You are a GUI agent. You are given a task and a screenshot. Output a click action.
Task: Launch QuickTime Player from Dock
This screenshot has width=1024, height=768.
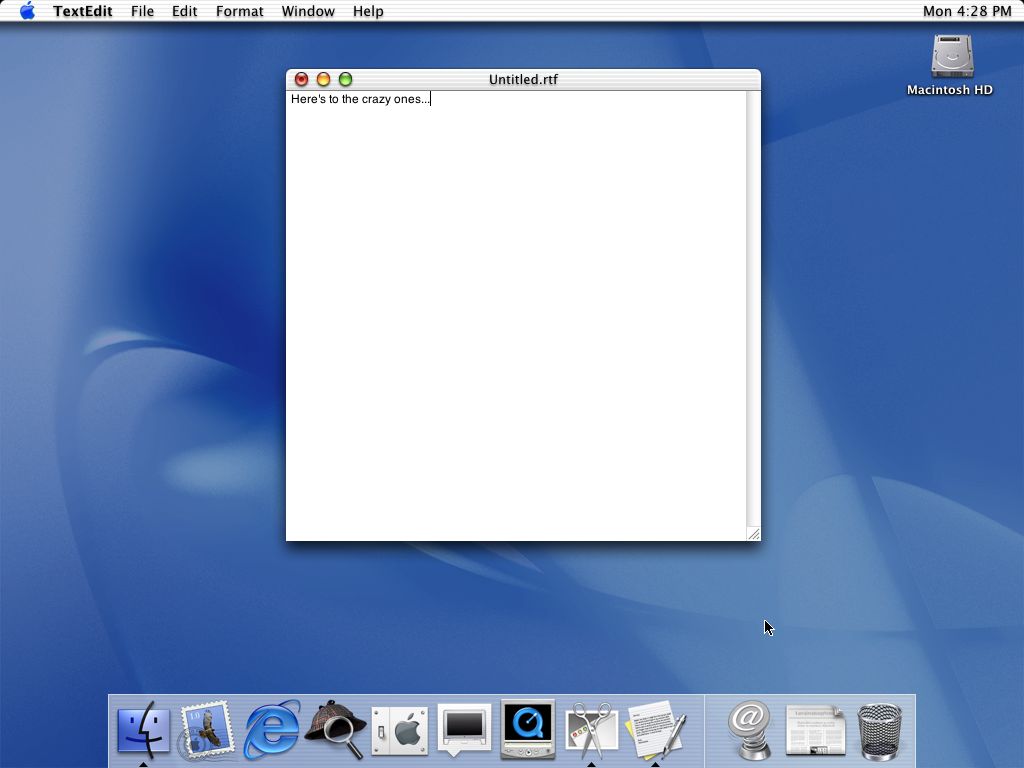point(528,729)
